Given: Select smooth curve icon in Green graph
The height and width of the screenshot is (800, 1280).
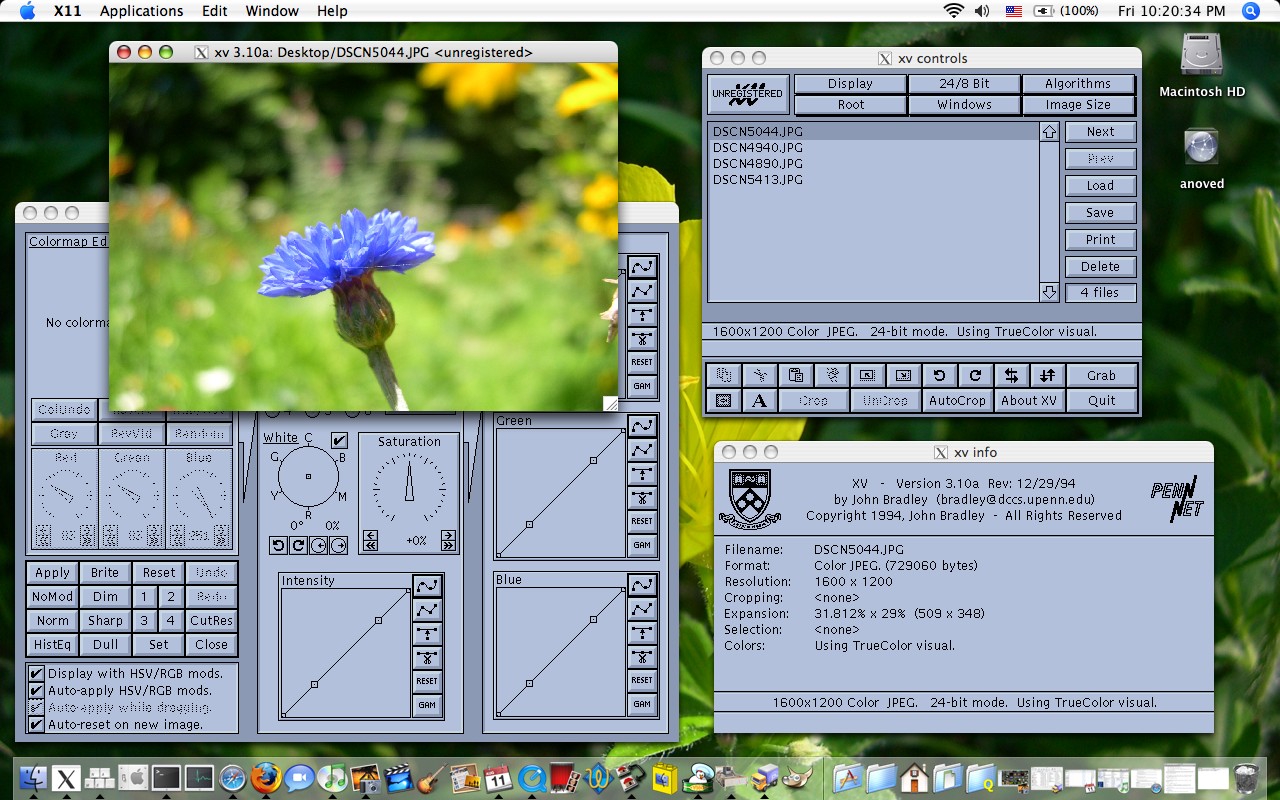Looking at the screenshot, I should point(642,426).
